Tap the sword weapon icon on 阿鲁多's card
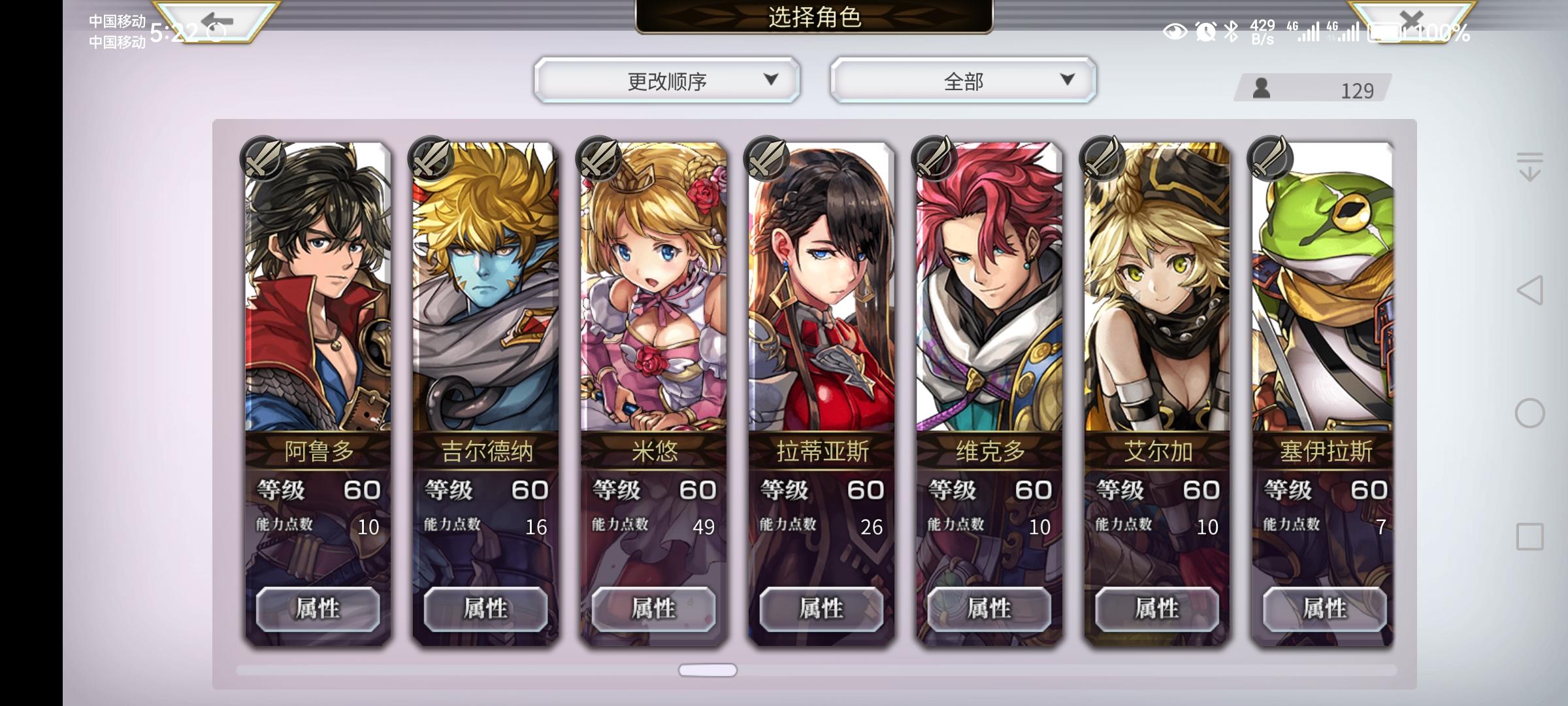This screenshot has height=706, width=1568. point(263,158)
